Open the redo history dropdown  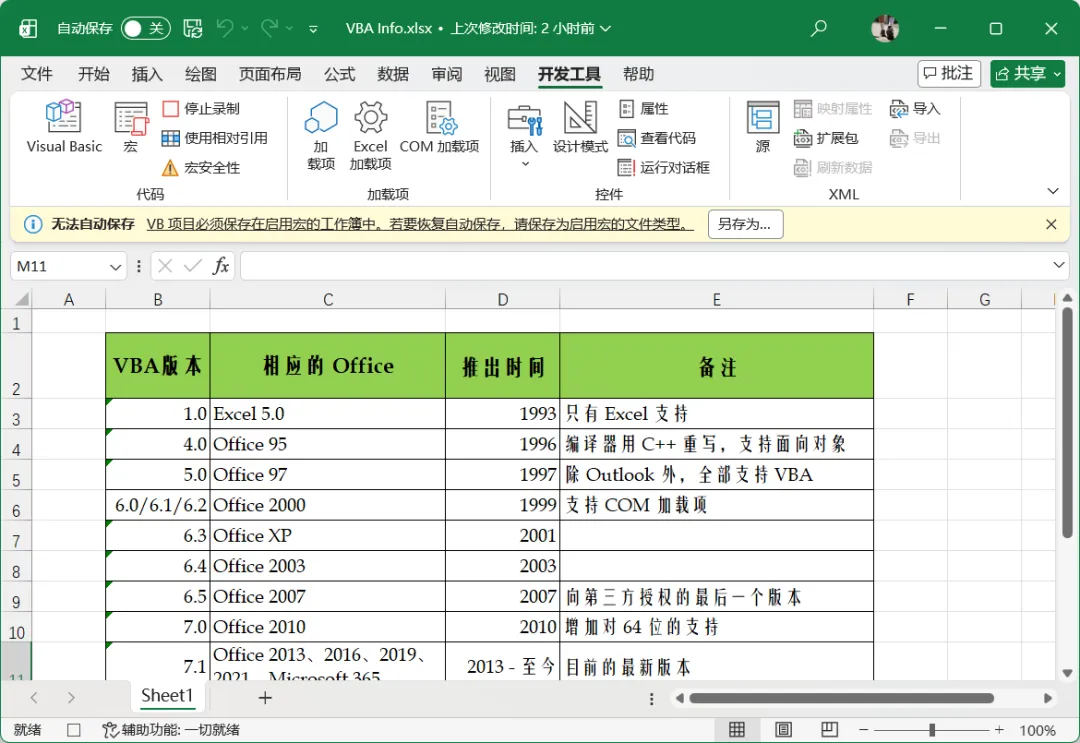(x=289, y=28)
